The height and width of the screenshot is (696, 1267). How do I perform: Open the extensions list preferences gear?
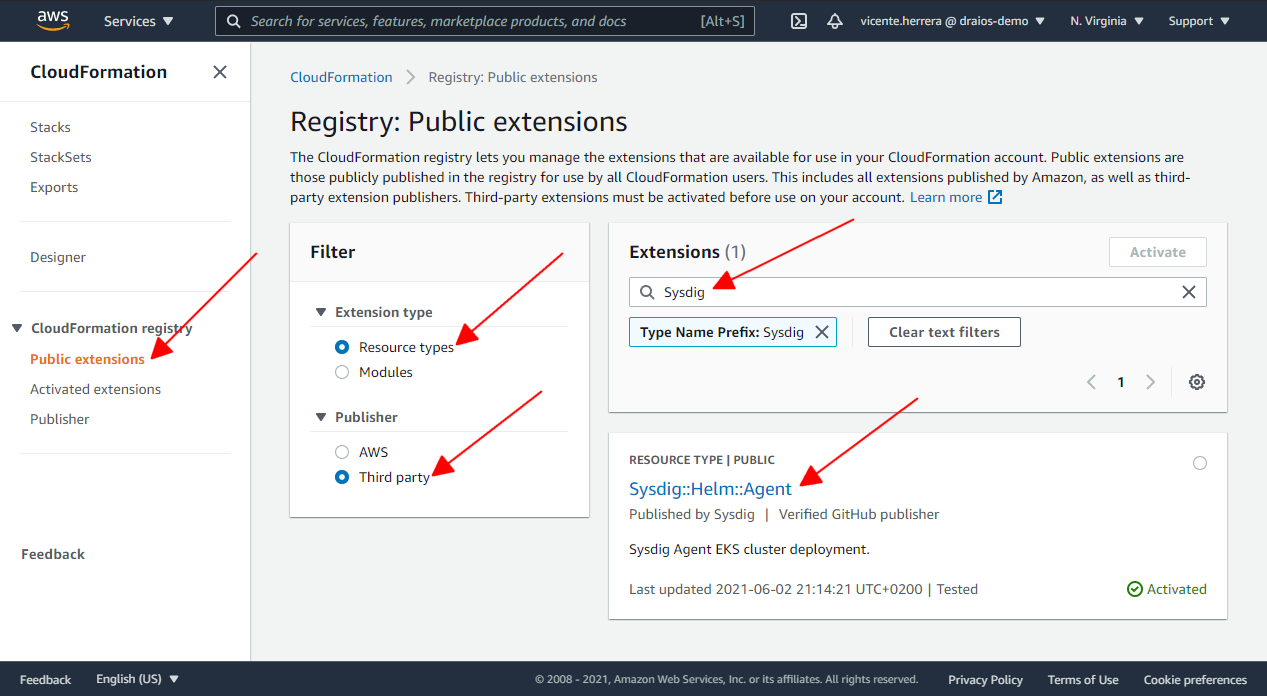pos(1197,382)
